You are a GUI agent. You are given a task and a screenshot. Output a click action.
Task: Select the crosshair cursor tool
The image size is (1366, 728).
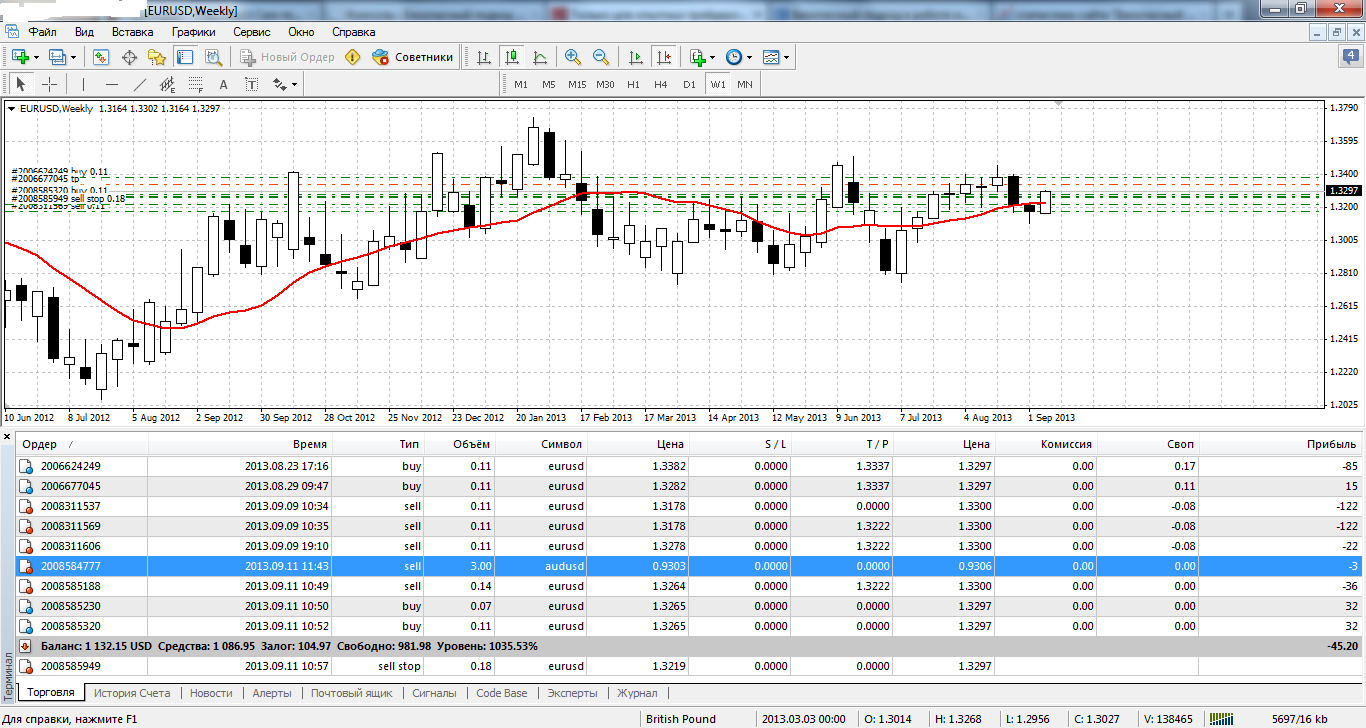(49, 85)
